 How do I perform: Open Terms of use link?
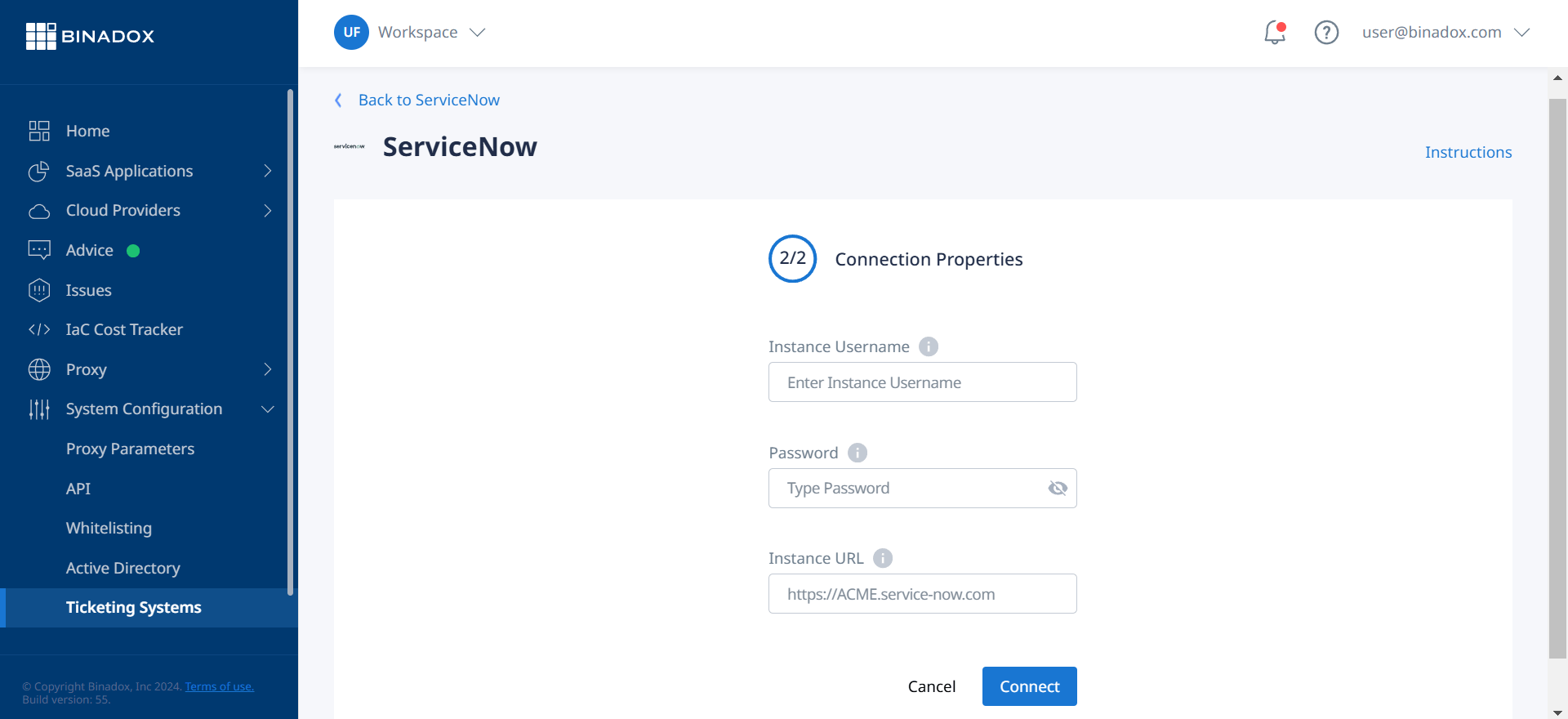coord(220,686)
